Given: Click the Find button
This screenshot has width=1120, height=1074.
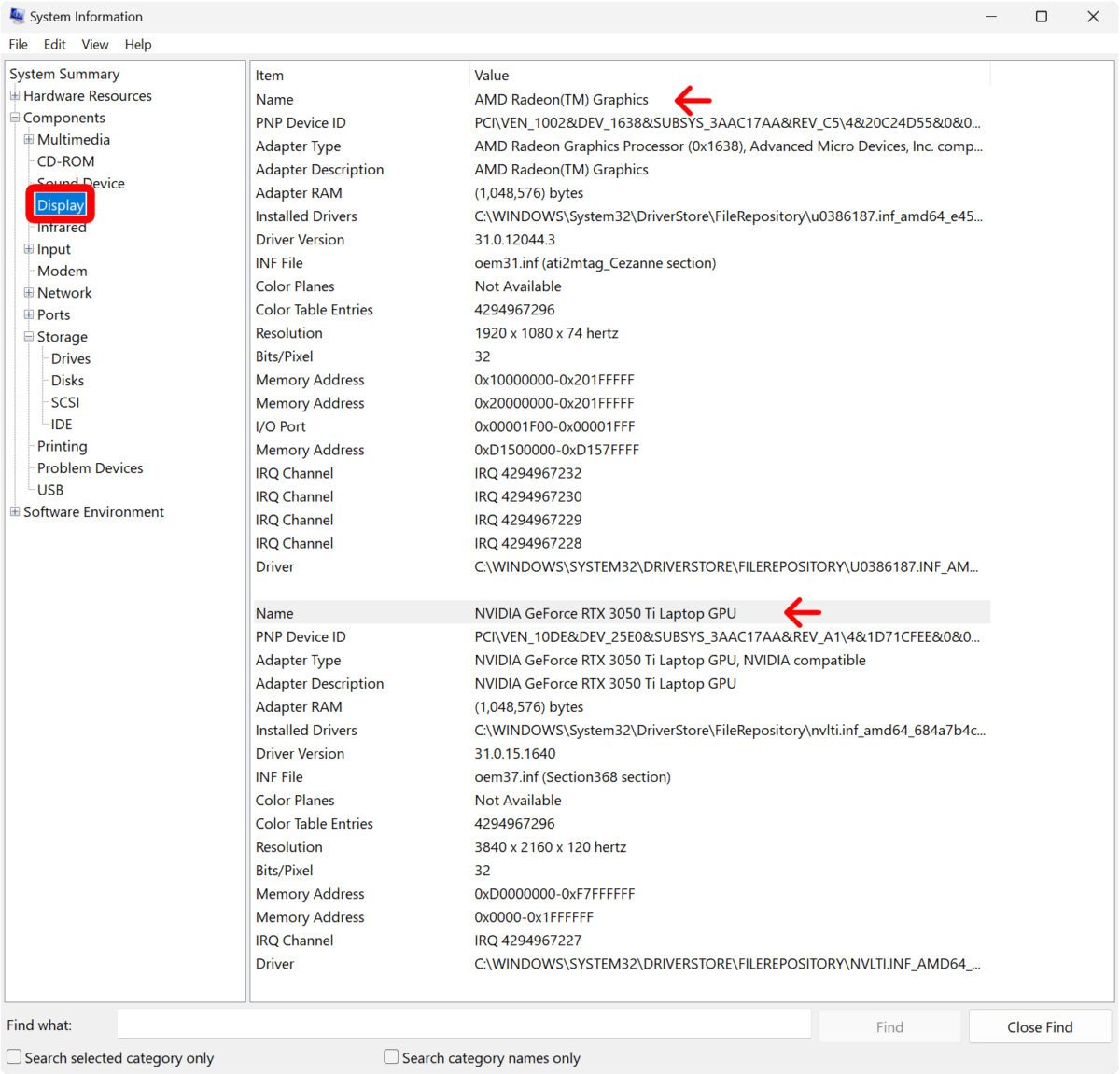Looking at the screenshot, I should 889,1025.
